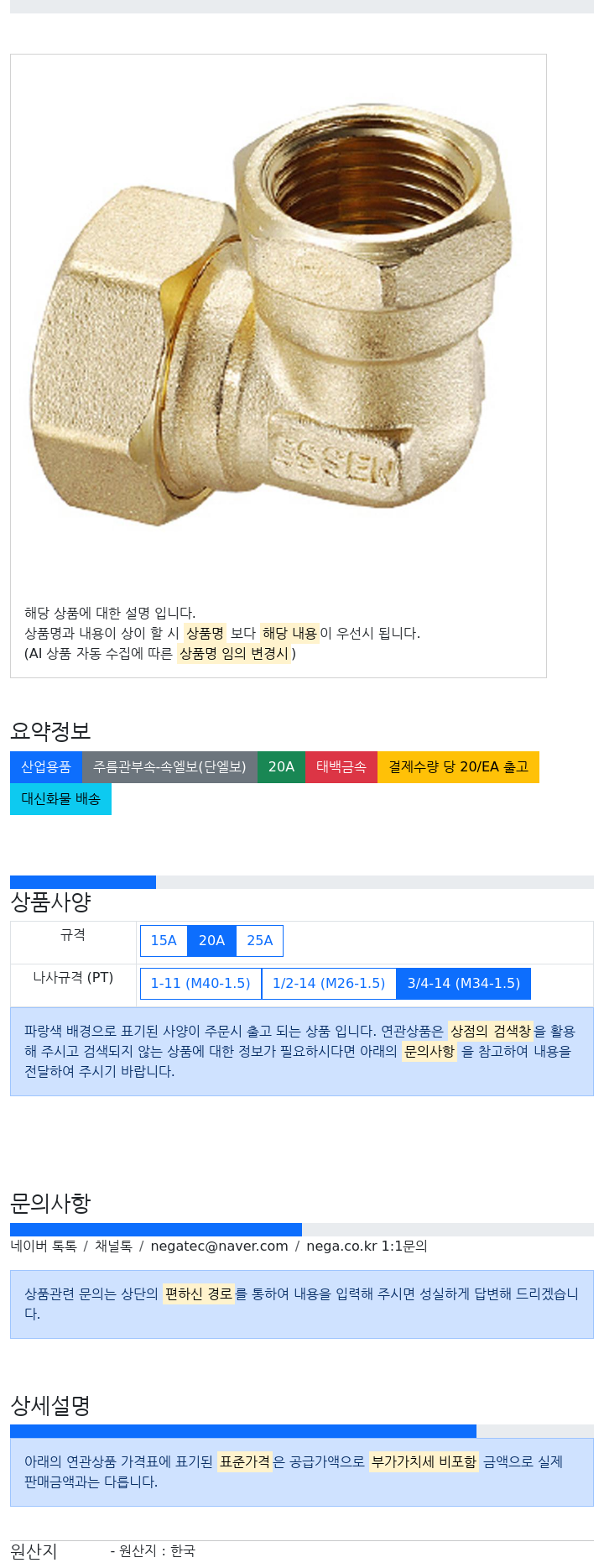
Task: Choose thread spec 3/4-14 (M34-1.5)
Action: (x=464, y=984)
